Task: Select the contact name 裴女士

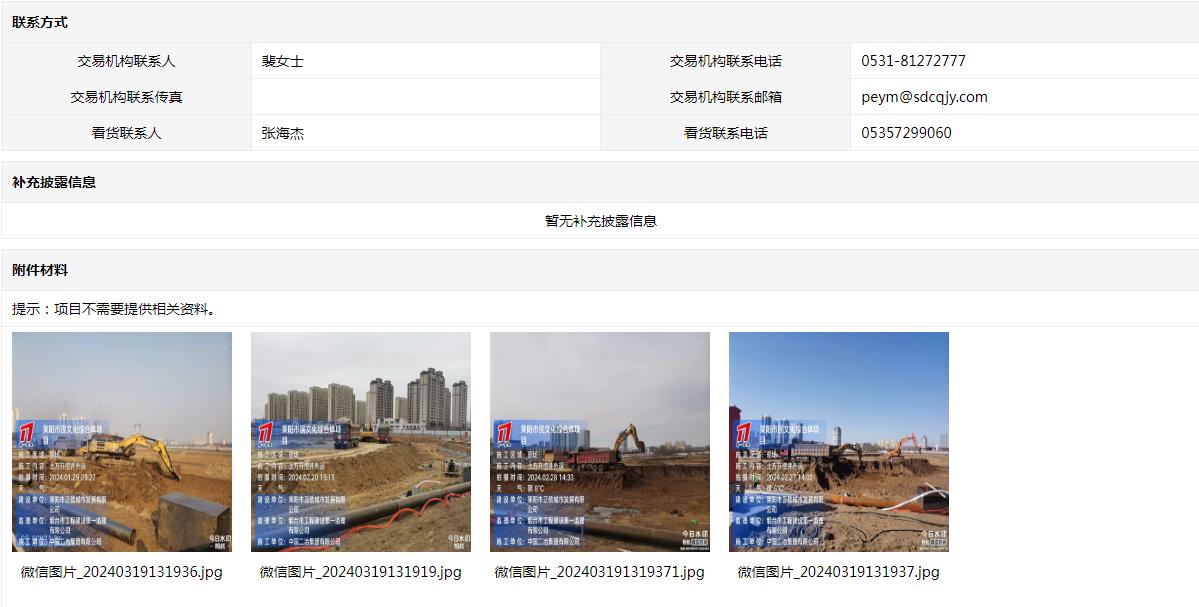Action: [282, 61]
